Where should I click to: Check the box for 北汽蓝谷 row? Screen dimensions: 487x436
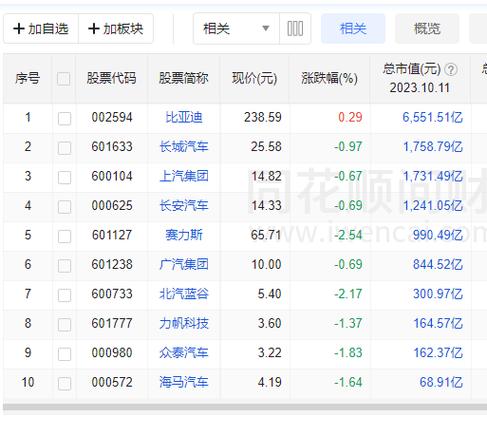(x=64, y=295)
